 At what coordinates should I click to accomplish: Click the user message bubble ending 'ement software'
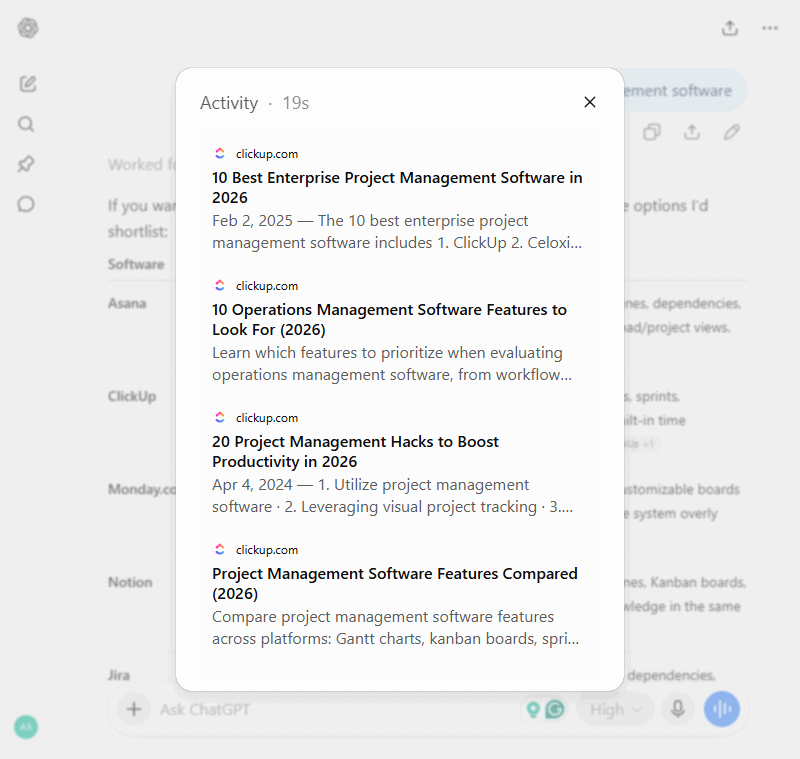[x=684, y=91]
